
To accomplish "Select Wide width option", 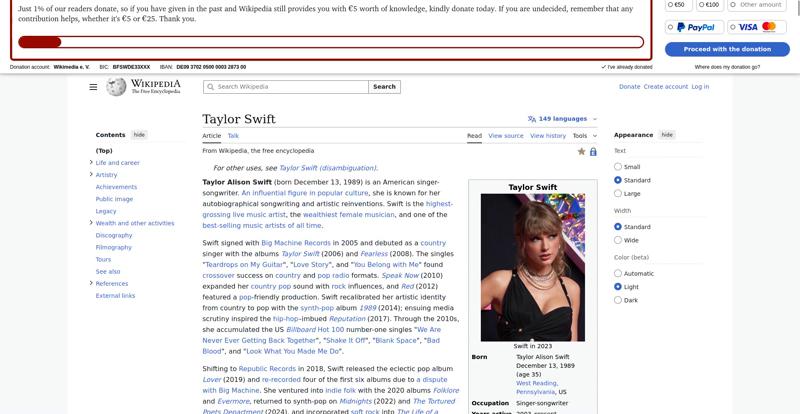I will click(618, 240).
